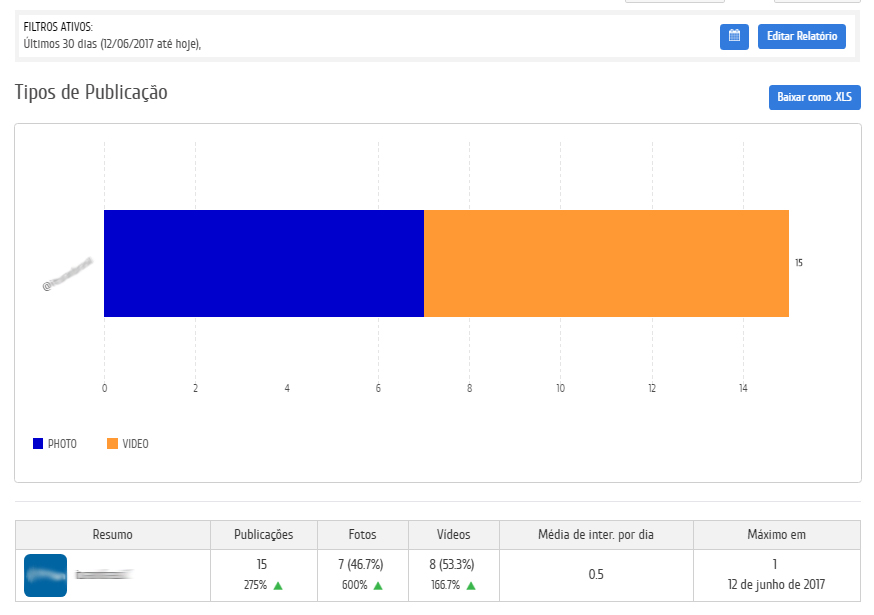Click the blurred account label on chart axis
The height and width of the screenshot is (615, 874).
[67, 273]
